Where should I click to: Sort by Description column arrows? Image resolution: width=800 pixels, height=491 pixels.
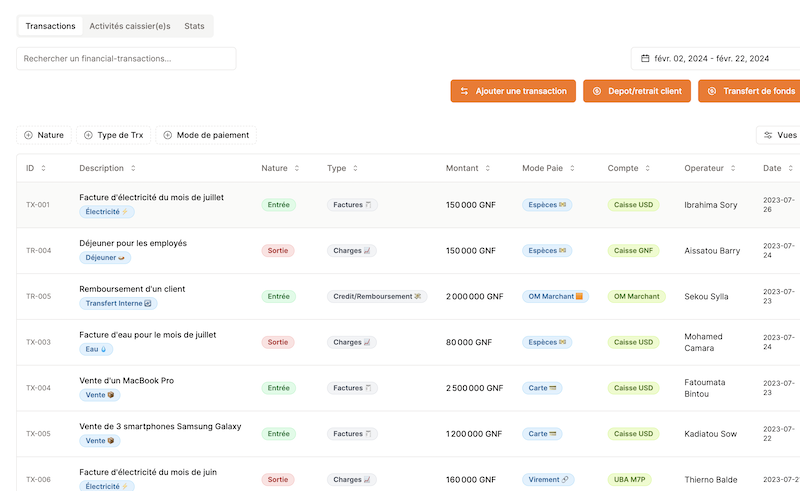pos(133,168)
